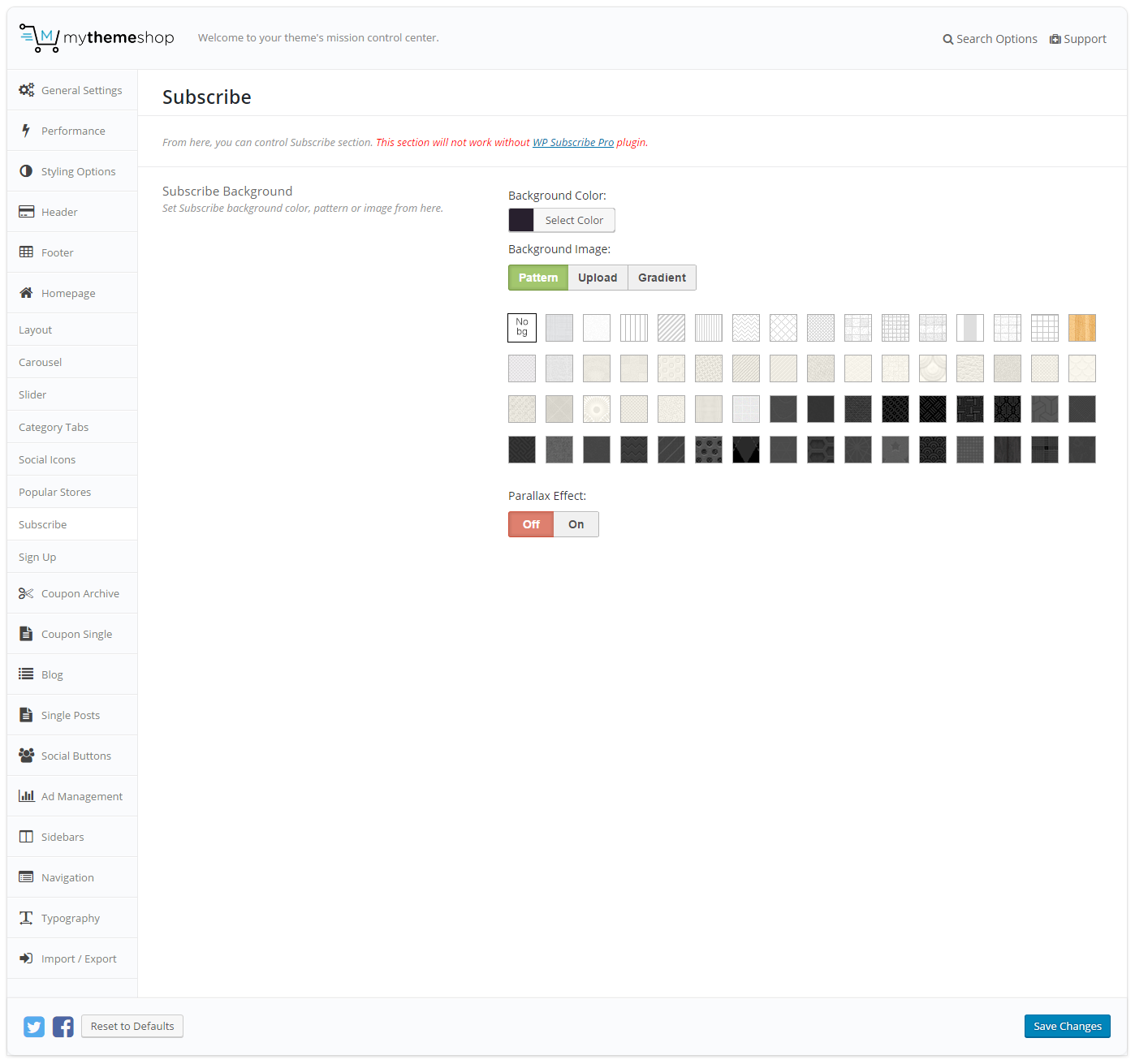
Task: Open Styling Options contrast icon
Action: coord(26,171)
